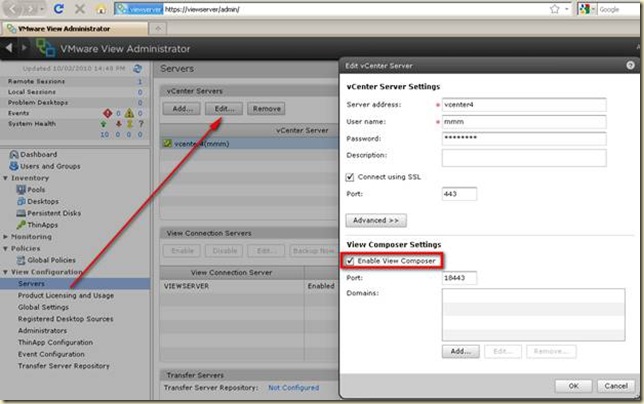Click the VMware View Administrator logo
644x404 pixels.
coord(45,48)
